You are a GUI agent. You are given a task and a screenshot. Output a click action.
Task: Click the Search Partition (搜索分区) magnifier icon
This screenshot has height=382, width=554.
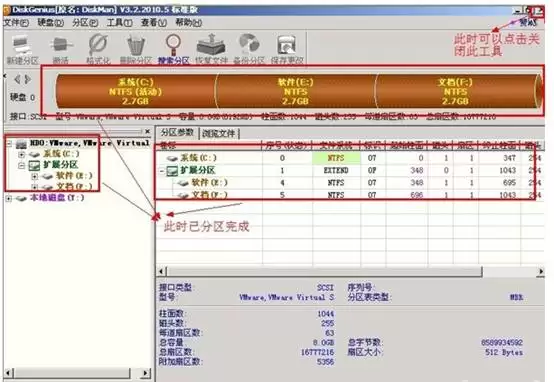pos(173,45)
